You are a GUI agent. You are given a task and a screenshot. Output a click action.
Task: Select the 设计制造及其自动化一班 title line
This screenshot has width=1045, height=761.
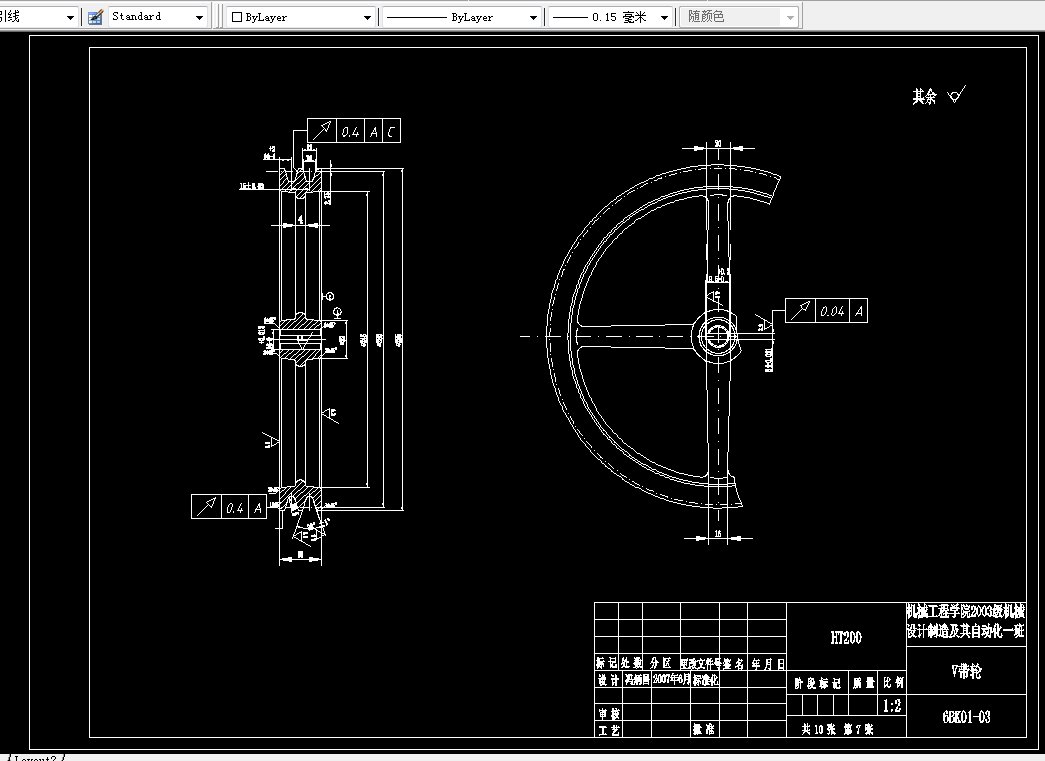966,630
